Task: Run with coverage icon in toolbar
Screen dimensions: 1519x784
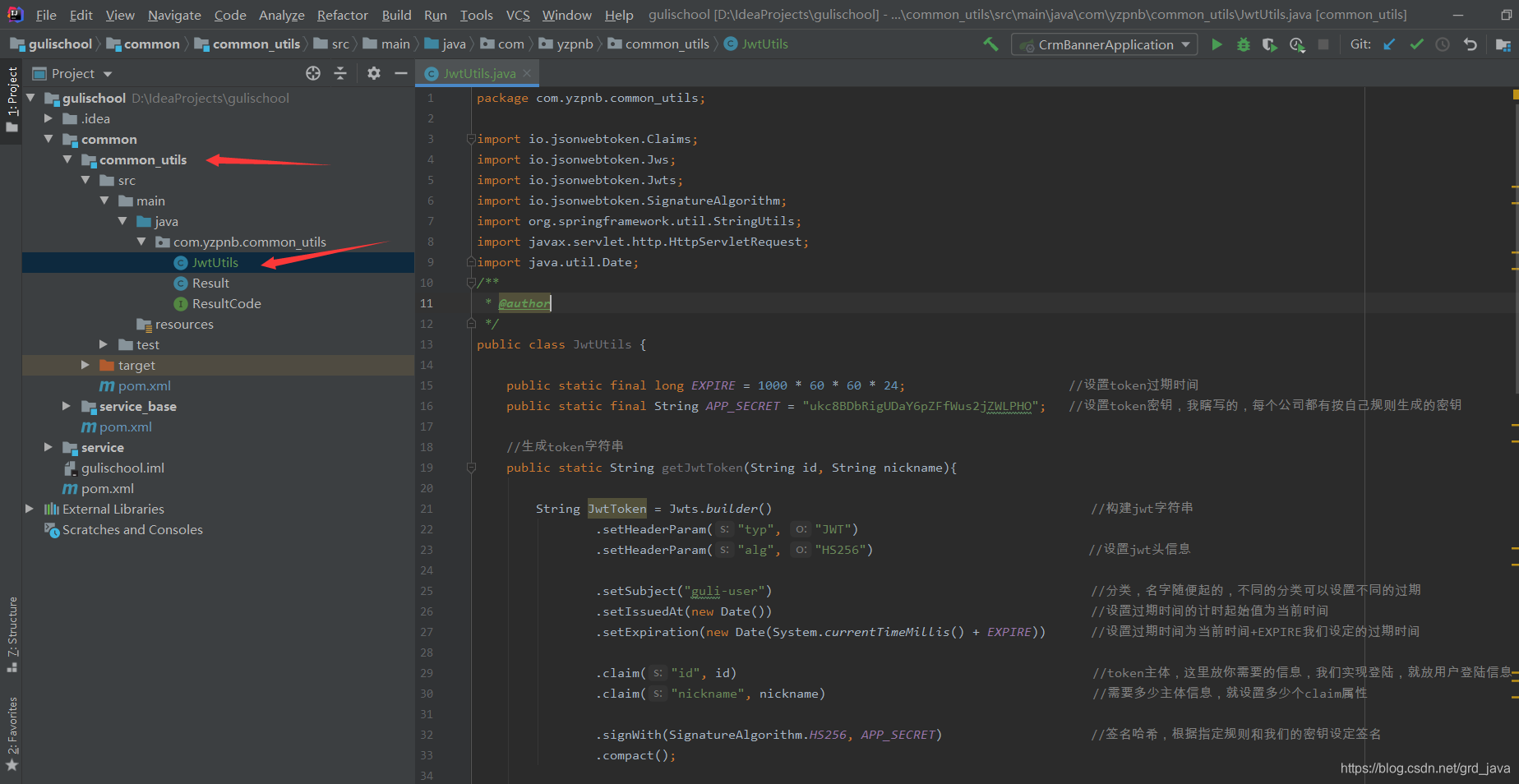Action: (1270, 44)
